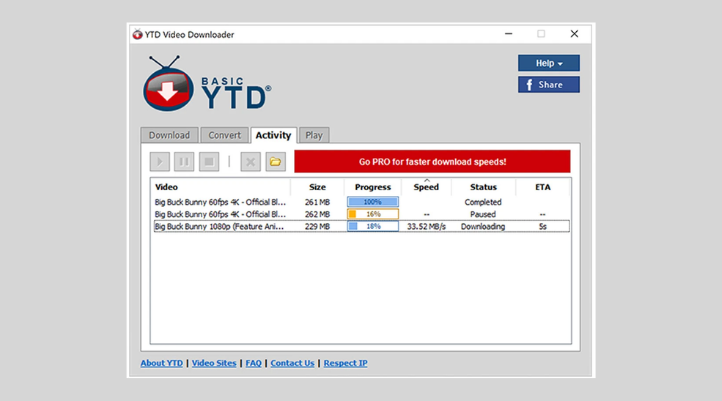Select the Paused Big Buck Bunny 60fps row

click(361, 214)
